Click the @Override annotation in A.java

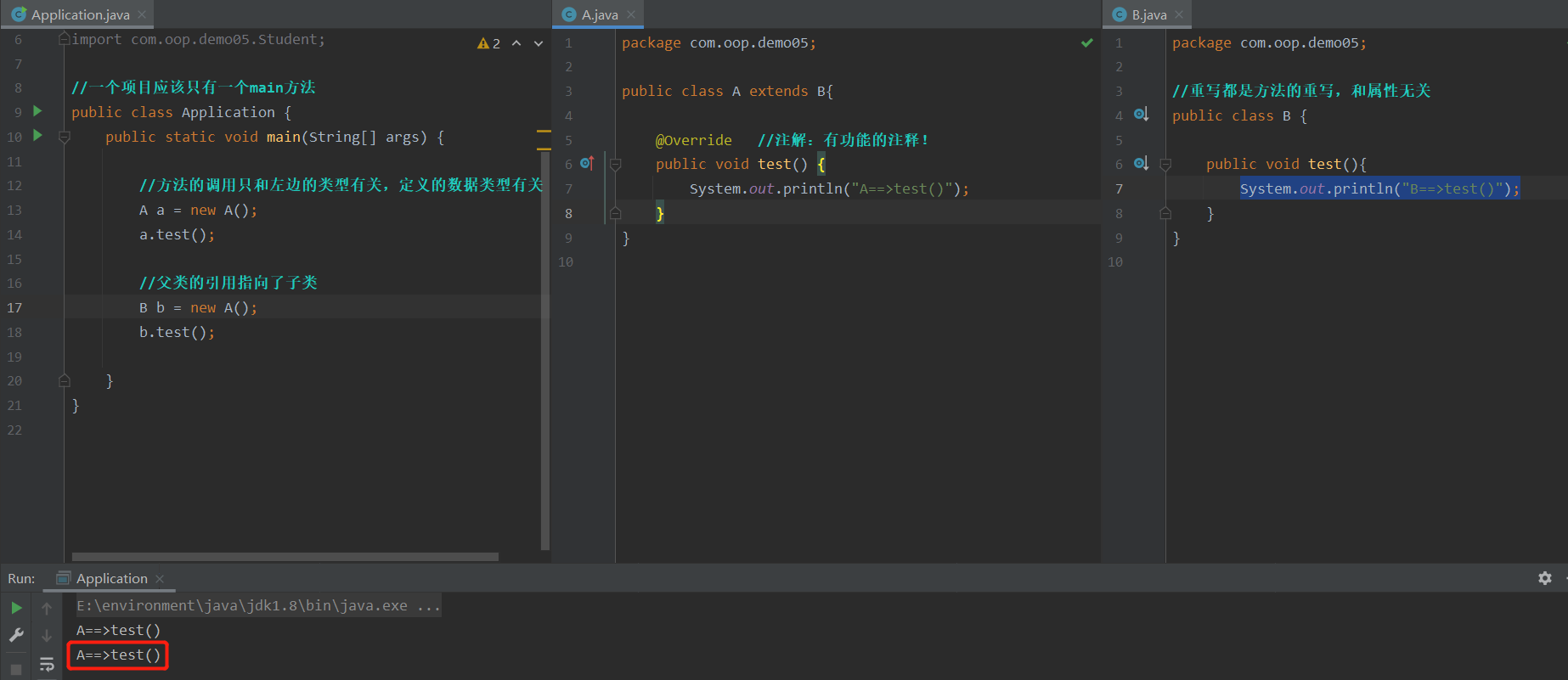pyautogui.click(x=693, y=140)
